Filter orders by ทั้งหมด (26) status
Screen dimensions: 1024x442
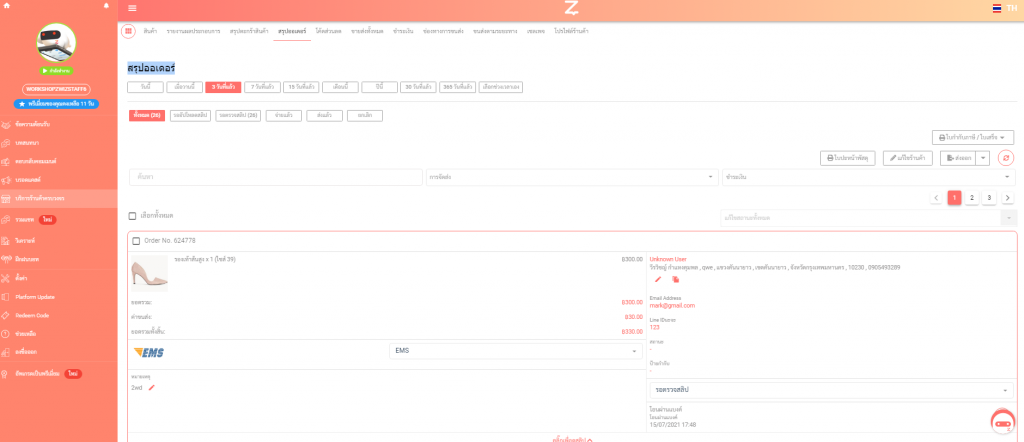click(147, 116)
